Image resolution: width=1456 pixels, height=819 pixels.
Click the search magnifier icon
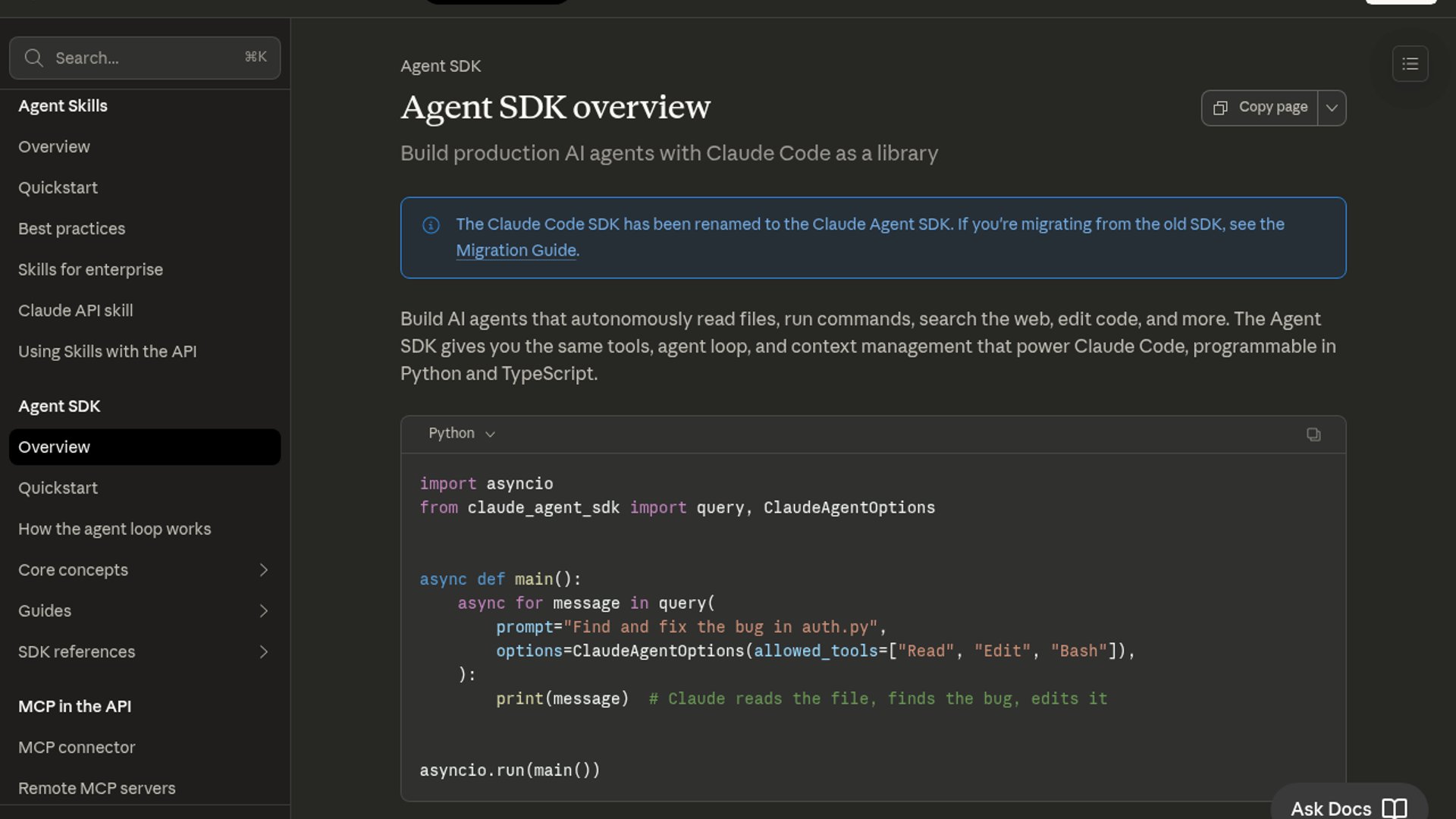click(x=33, y=58)
